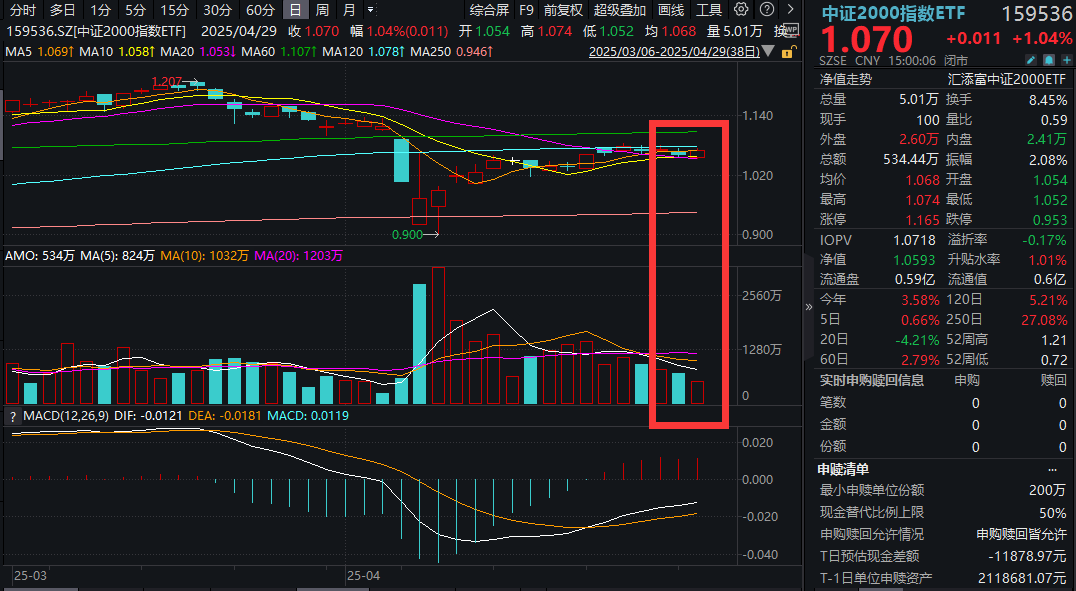The height and width of the screenshot is (591, 1076).
Task: Enable 超级叠加 overlay mode
Action: [620, 9]
